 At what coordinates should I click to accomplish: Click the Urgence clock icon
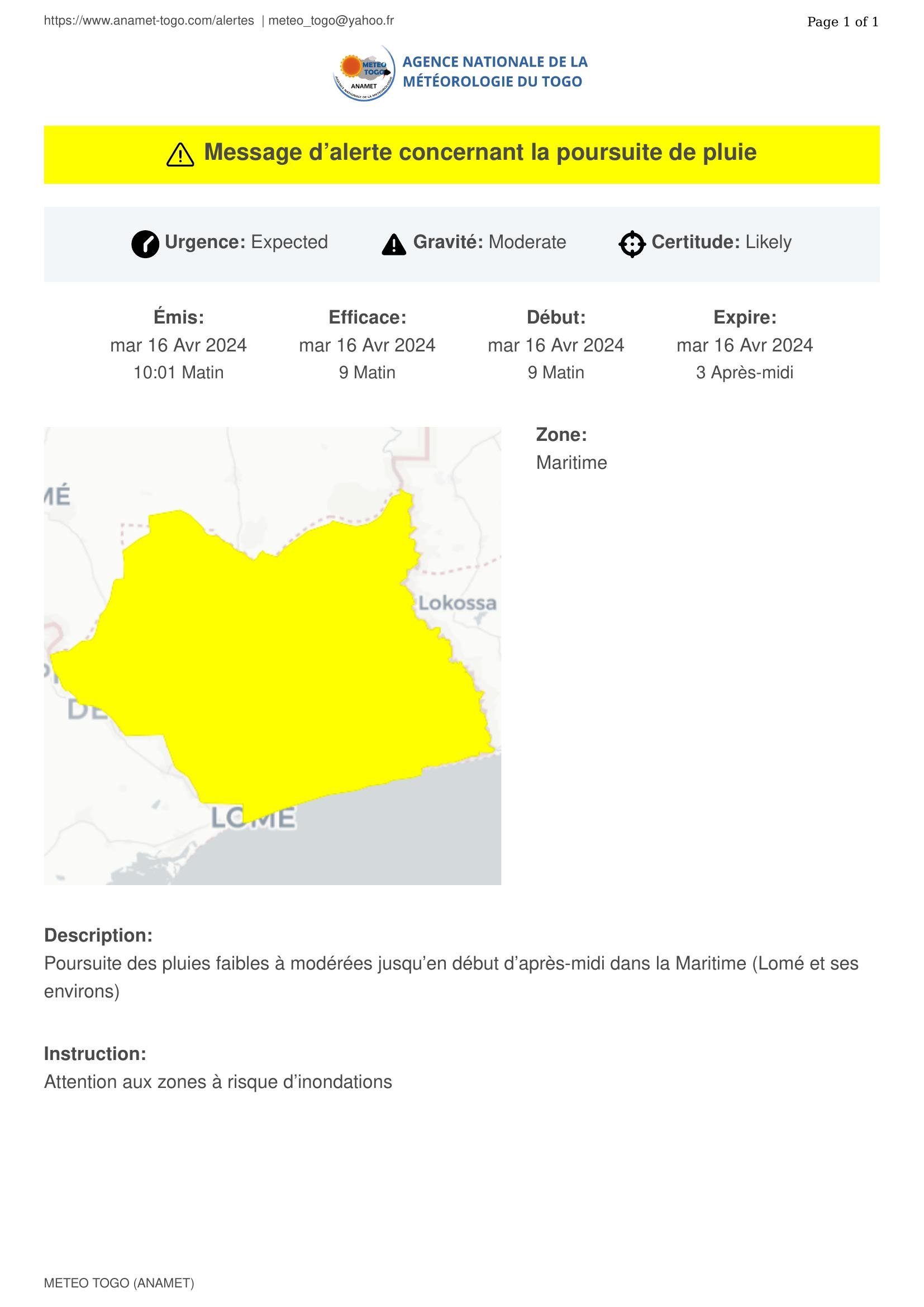[145, 244]
